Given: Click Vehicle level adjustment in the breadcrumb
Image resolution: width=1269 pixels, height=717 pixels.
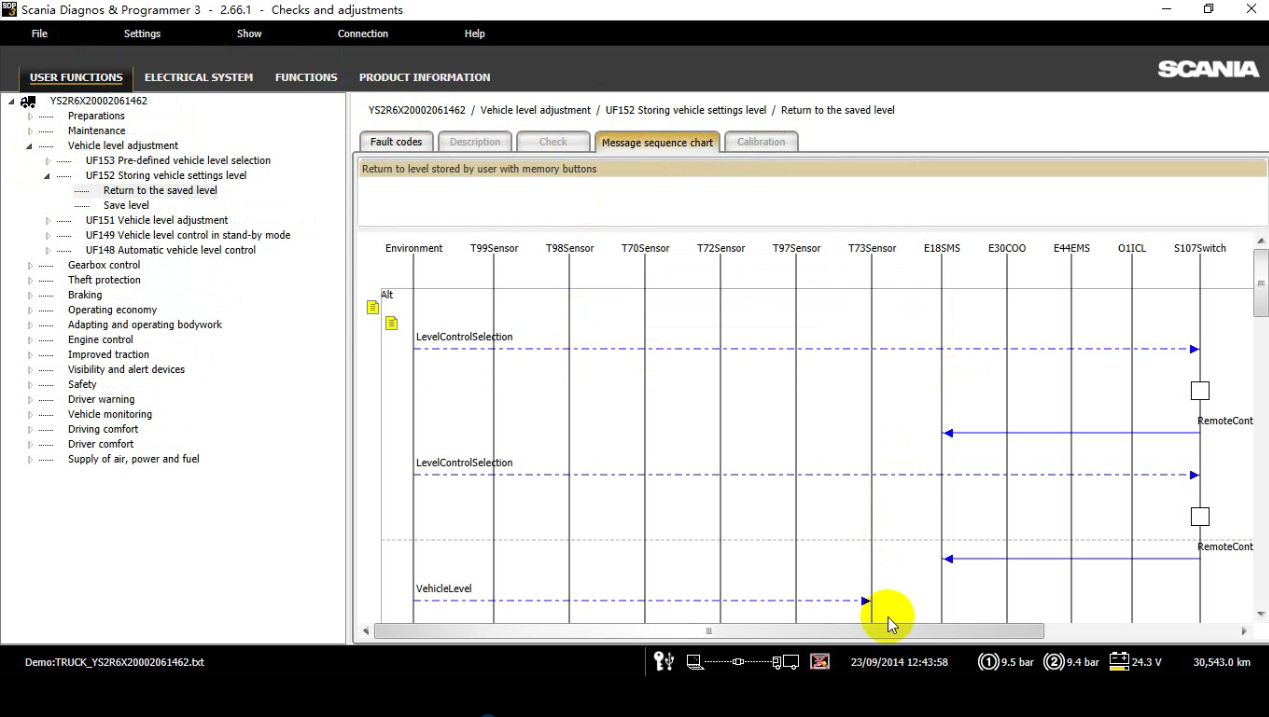Looking at the screenshot, I should (536, 110).
